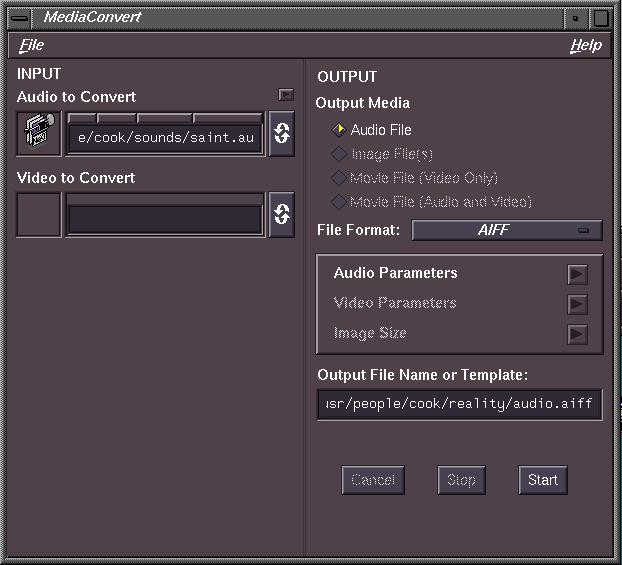Expand the Video Parameters section
This screenshot has width=622, height=565.
pos(577,304)
